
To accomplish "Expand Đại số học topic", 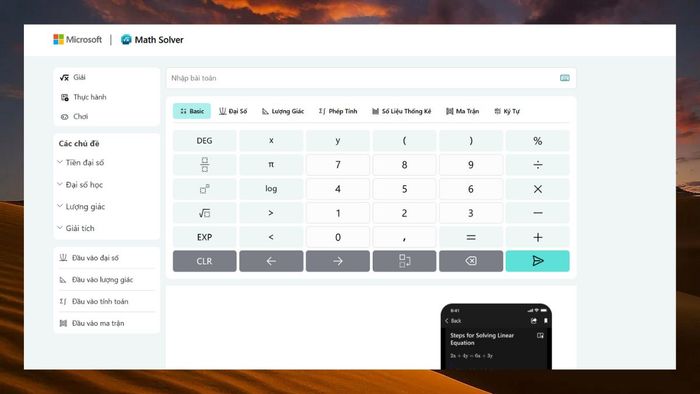I will point(80,184).
